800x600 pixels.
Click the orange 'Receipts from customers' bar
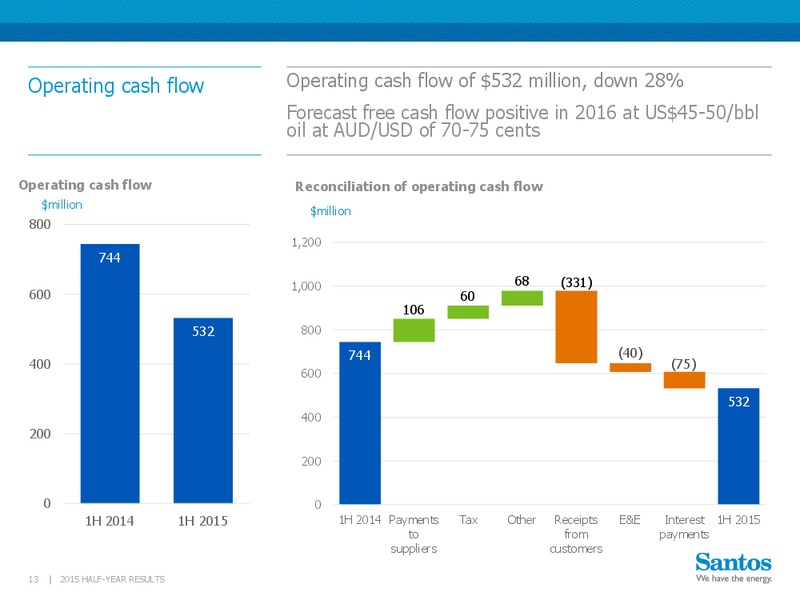(576, 327)
